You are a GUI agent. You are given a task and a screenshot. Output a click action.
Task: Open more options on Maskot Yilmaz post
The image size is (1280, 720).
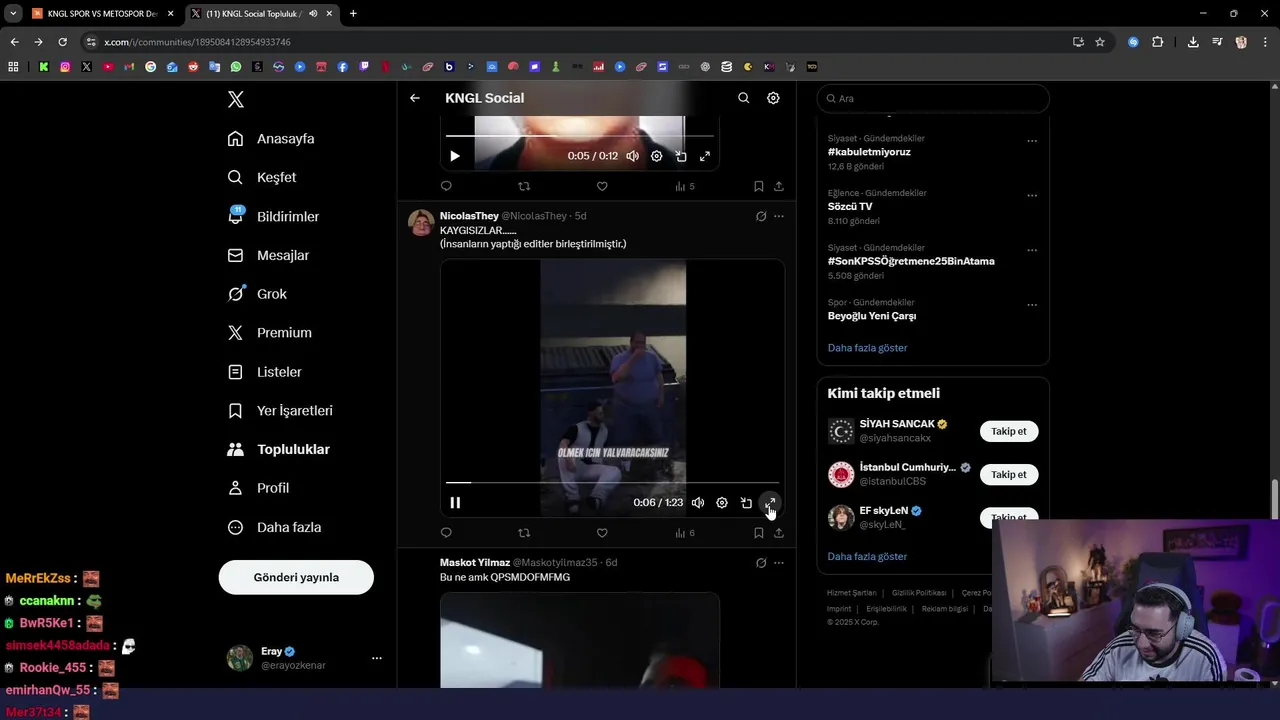pos(779,563)
